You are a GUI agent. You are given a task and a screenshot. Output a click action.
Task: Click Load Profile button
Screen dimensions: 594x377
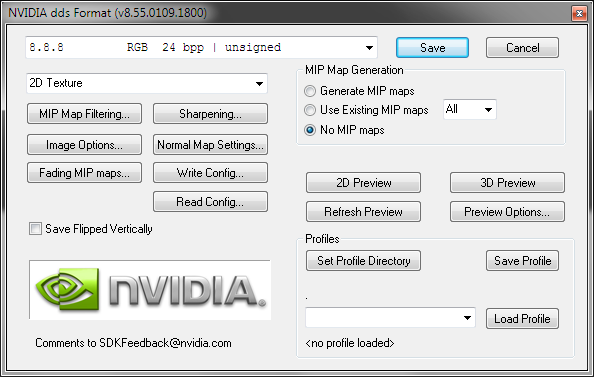[522, 319]
